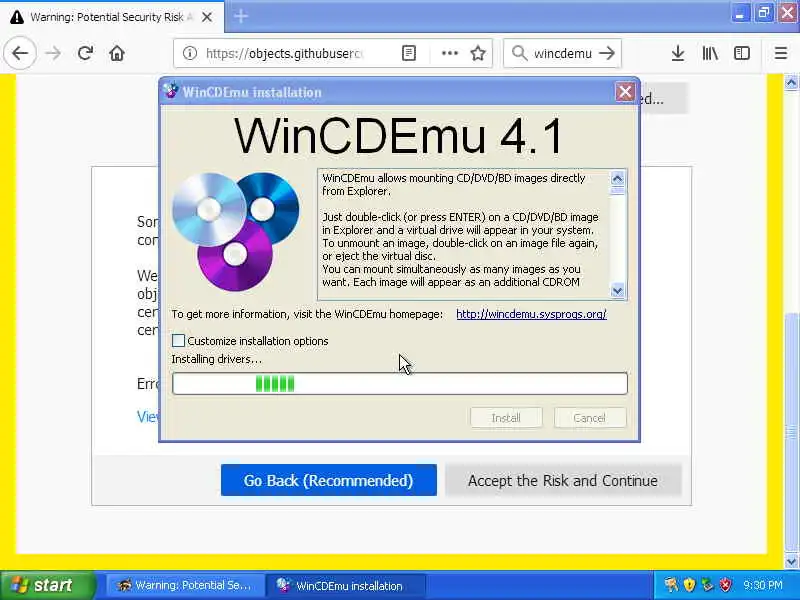The image size is (800, 600).
Task: Click the Install button
Action: pyautogui.click(x=506, y=418)
